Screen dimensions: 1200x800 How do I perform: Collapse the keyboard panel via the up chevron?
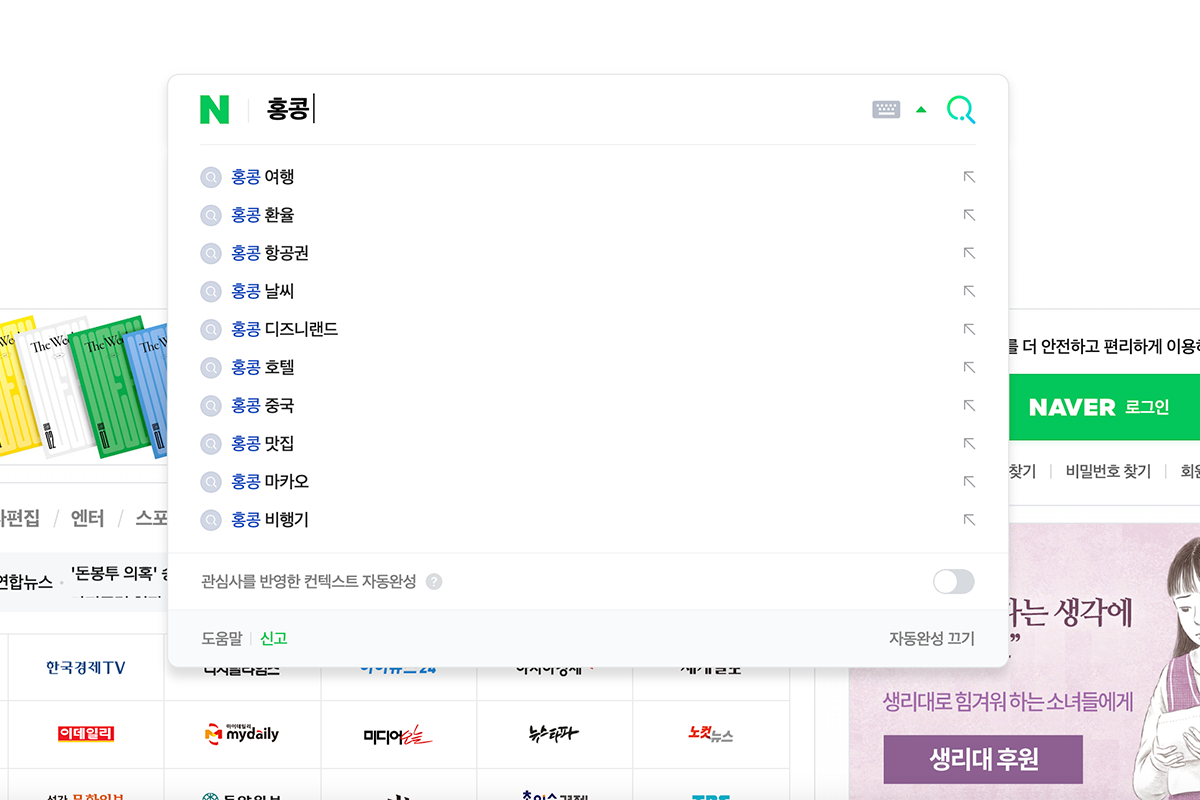[x=921, y=110]
